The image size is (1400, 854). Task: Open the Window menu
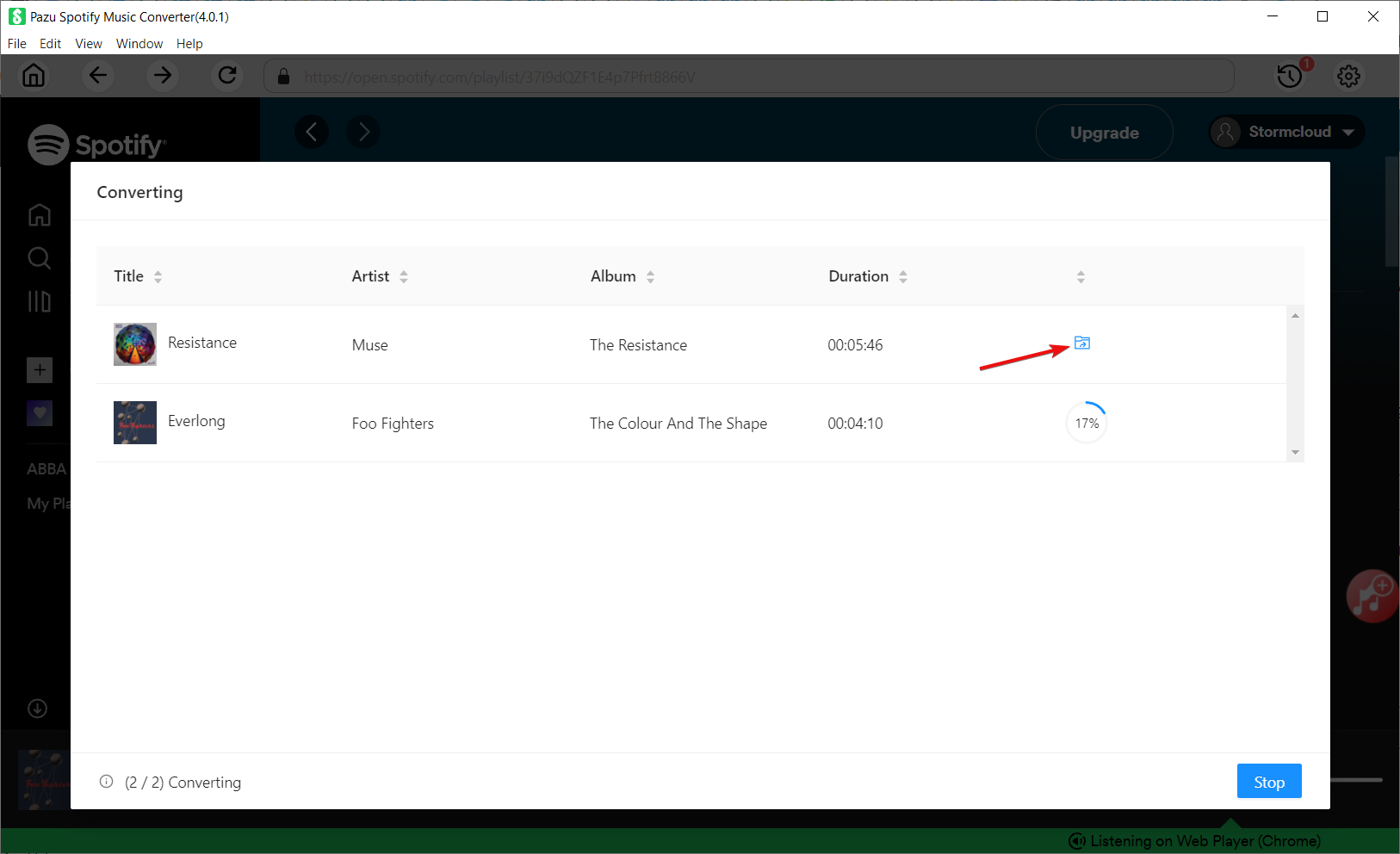tap(139, 44)
